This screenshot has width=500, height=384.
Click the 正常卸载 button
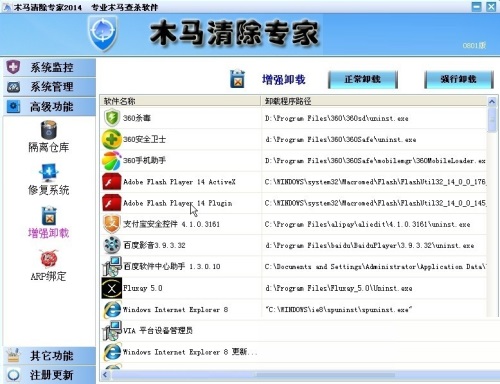coord(363,79)
